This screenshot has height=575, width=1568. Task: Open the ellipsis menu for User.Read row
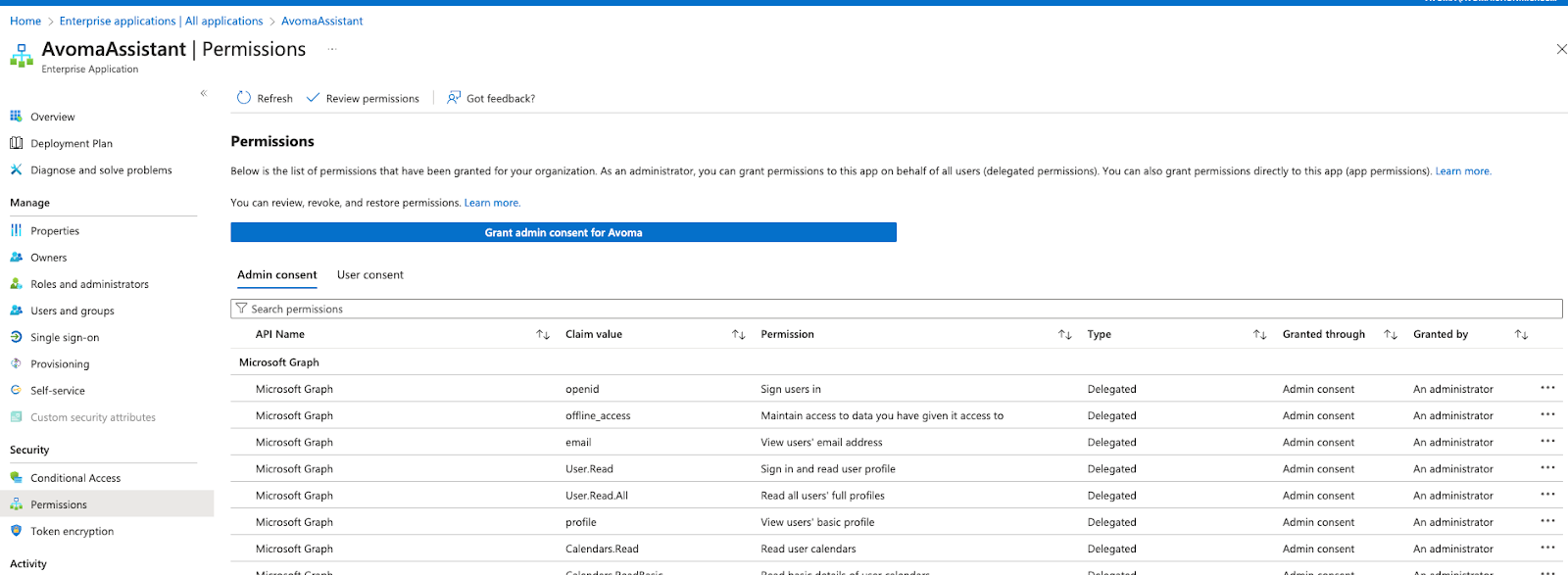pos(1547,467)
